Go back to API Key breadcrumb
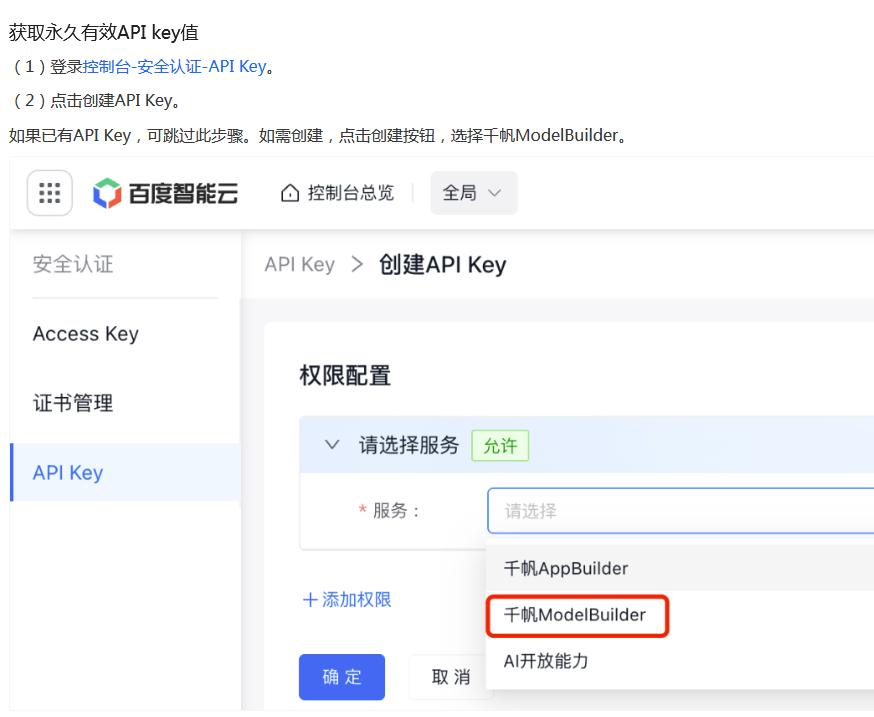874x717 pixels. coord(300,264)
